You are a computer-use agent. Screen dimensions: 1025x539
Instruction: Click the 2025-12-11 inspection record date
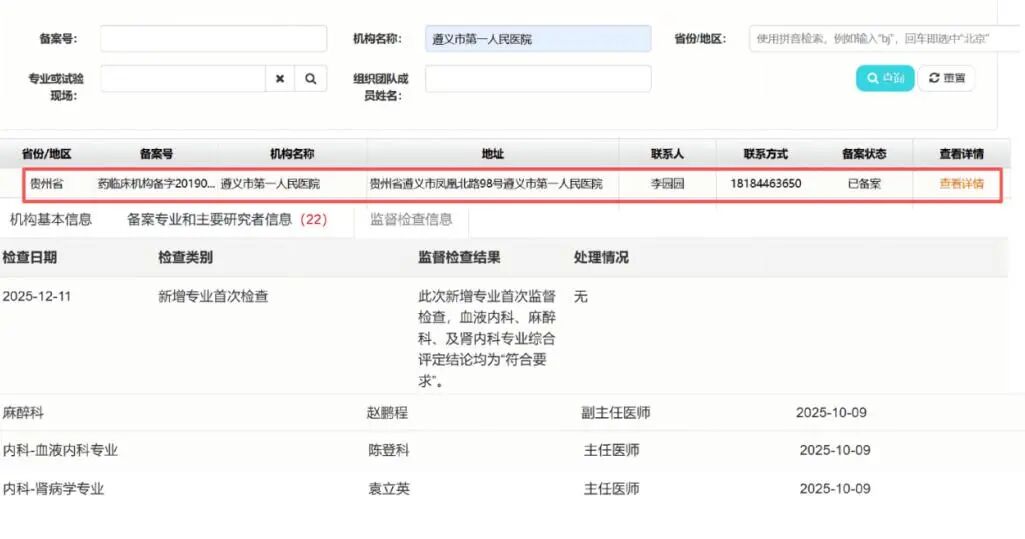pyautogui.click(x=37, y=297)
